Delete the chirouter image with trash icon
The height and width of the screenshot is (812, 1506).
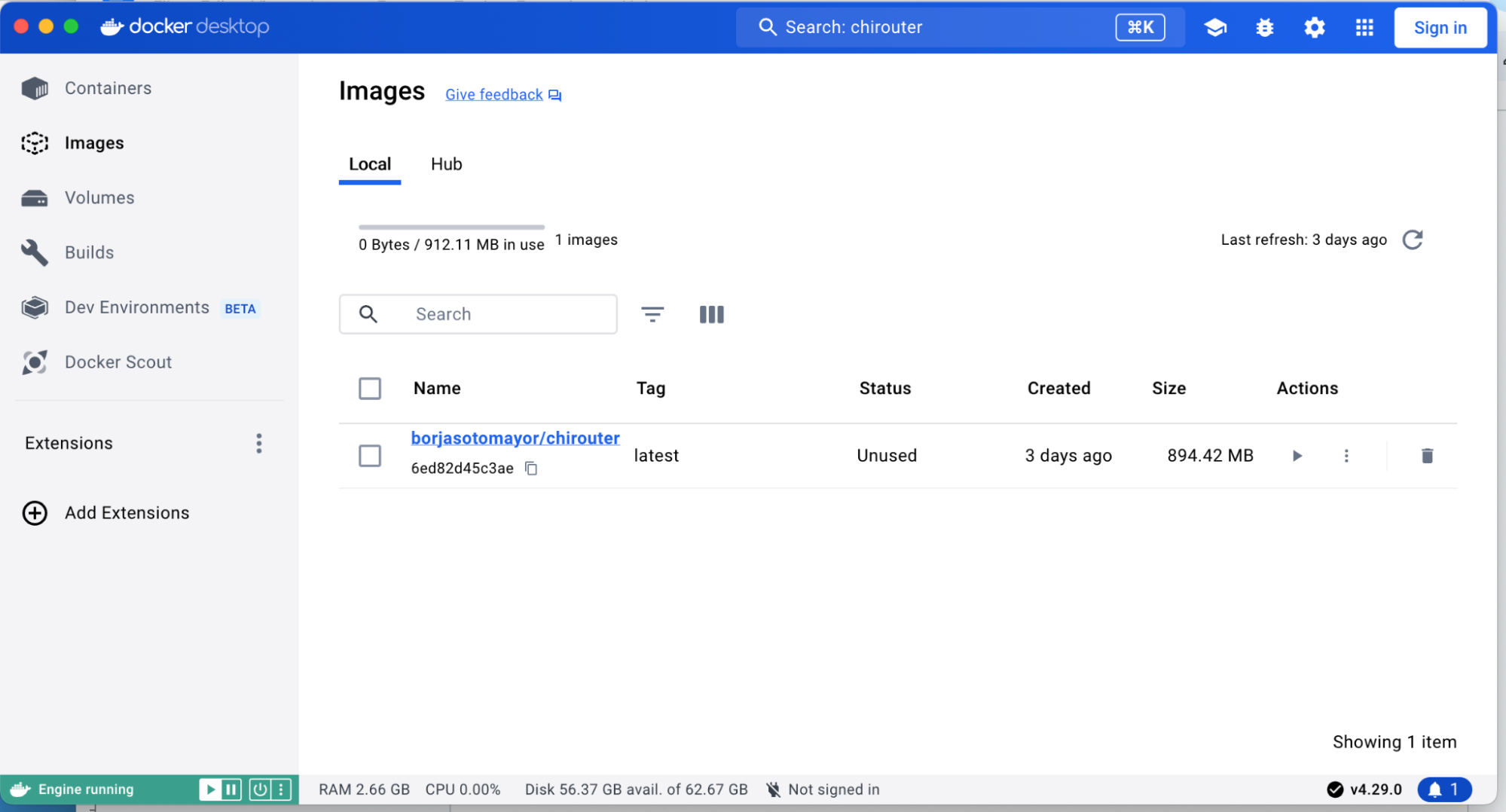(x=1427, y=456)
